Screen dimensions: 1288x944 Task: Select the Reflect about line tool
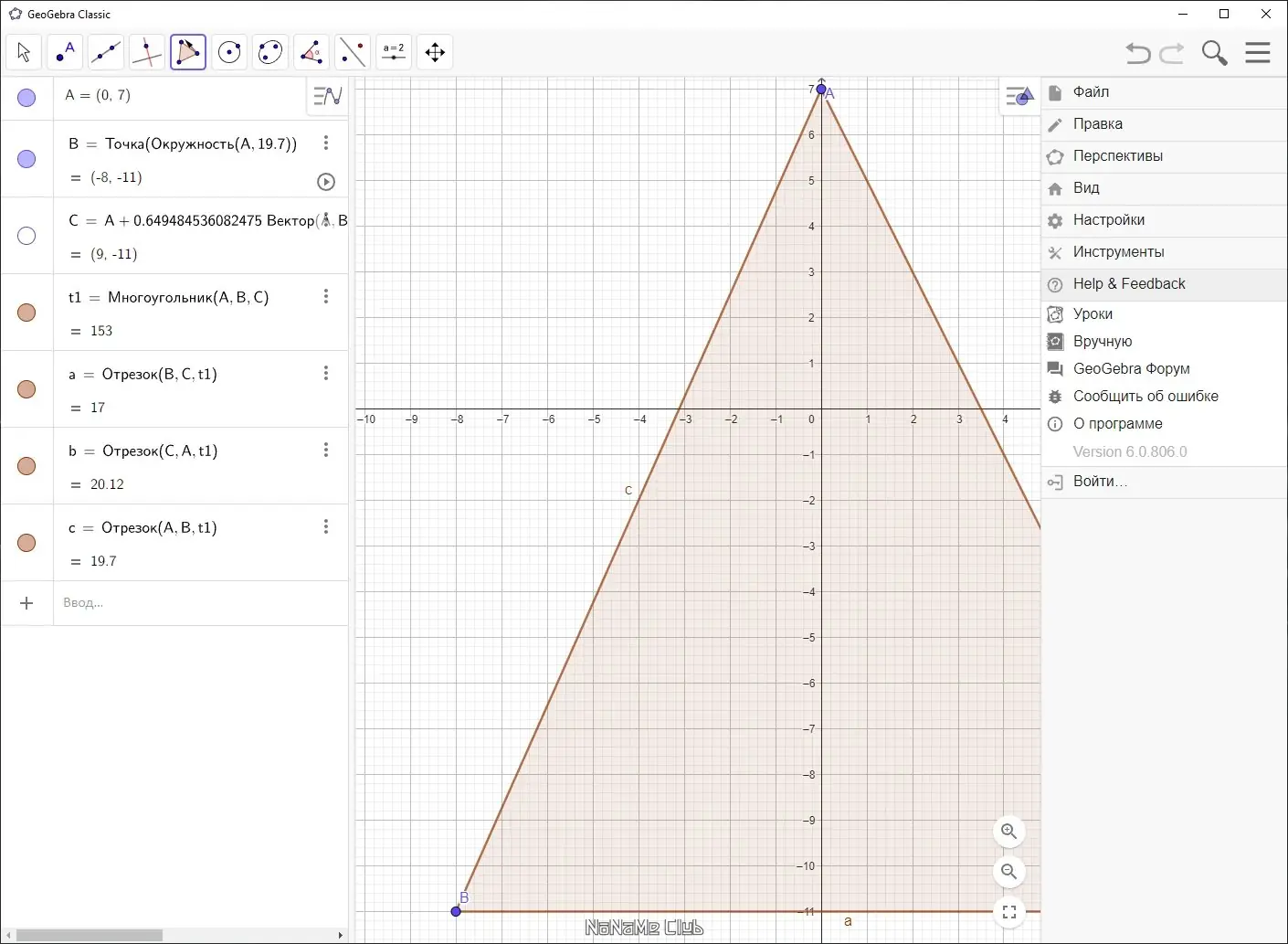tap(353, 52)
